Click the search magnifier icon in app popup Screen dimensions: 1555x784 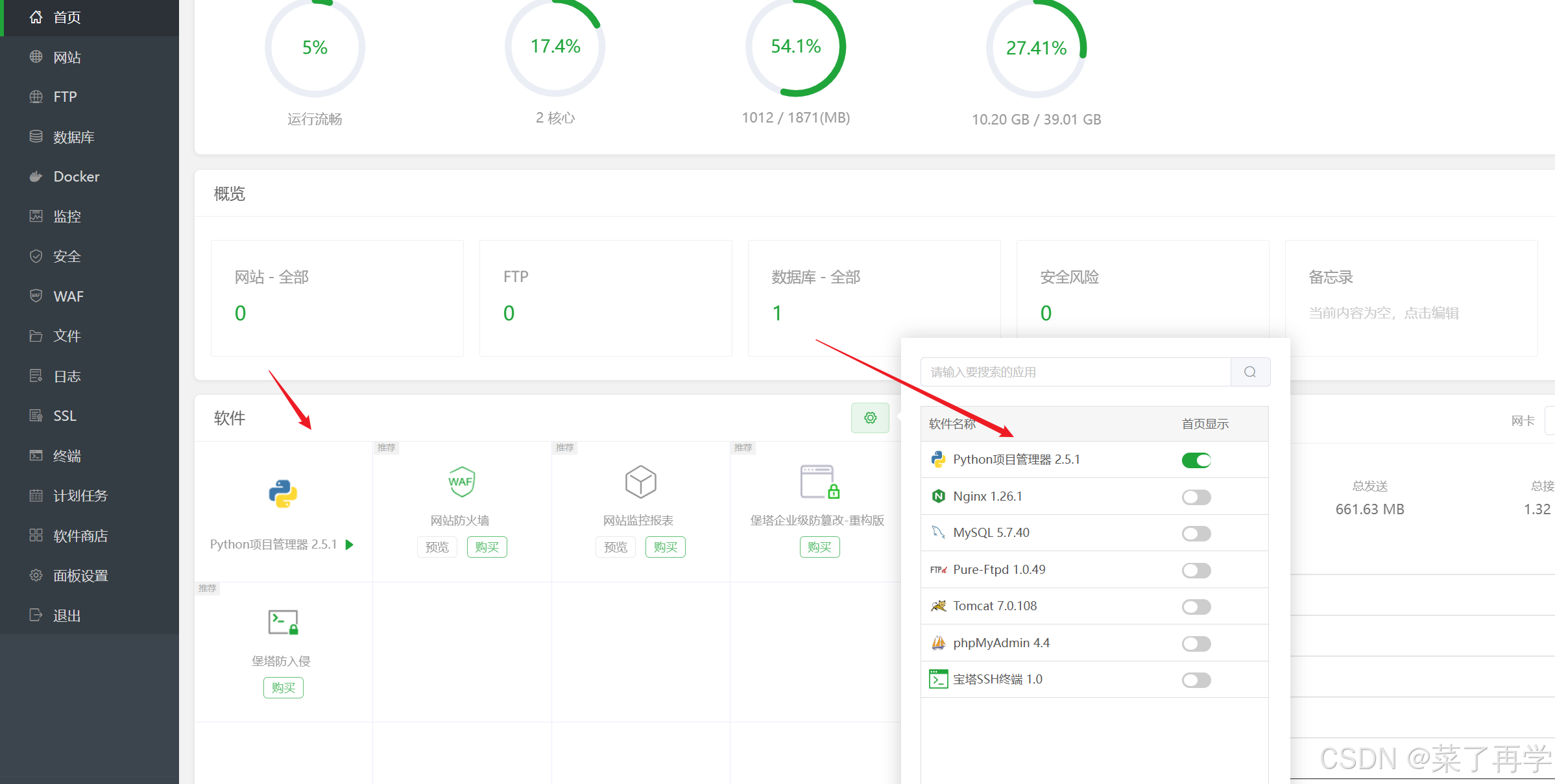(1250, 372)
